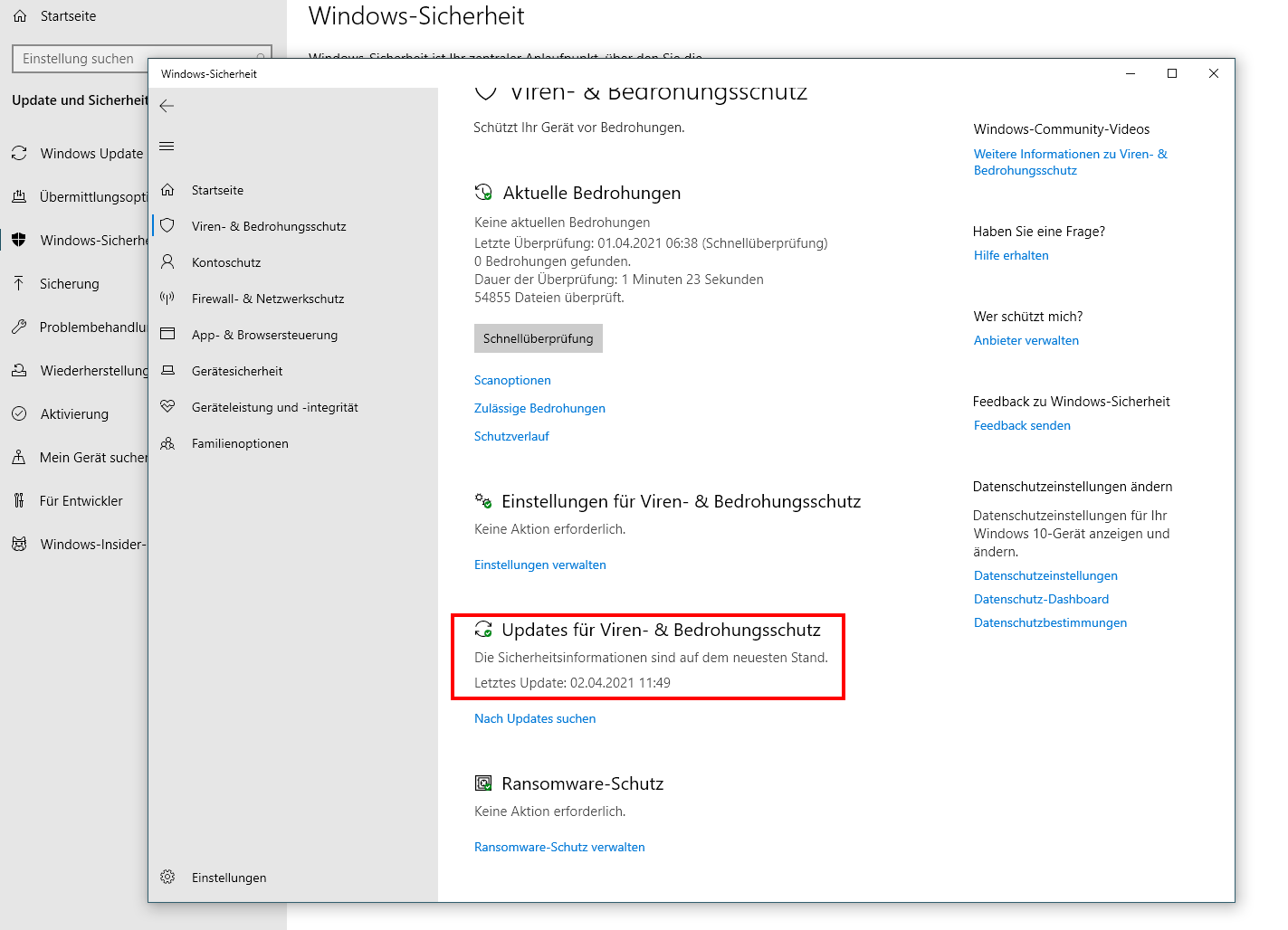Click Anbieter verwalten link

[x=1026, y=340]
